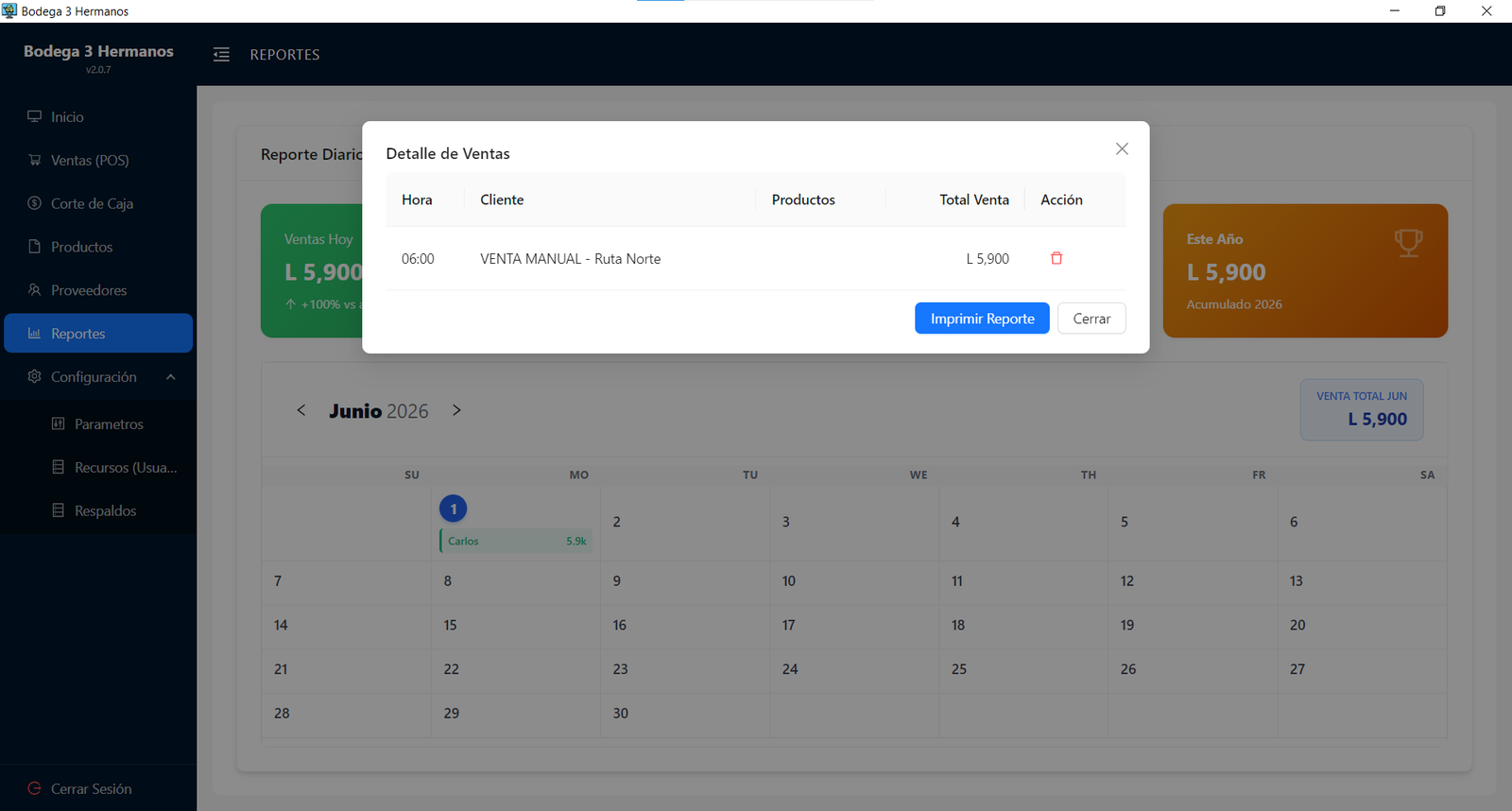Click the Respaldos document icon
Image resolution: width=1512 pixels, height=811 pixels.
click(59, 510)
